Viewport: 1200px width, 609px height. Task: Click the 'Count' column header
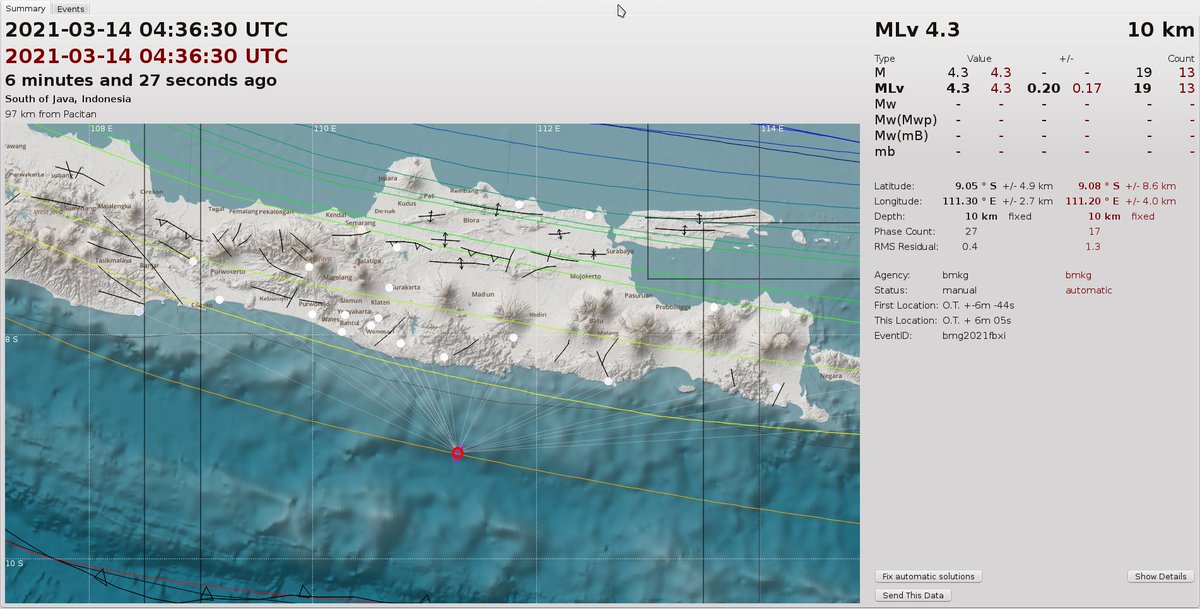click(1181, 58)
